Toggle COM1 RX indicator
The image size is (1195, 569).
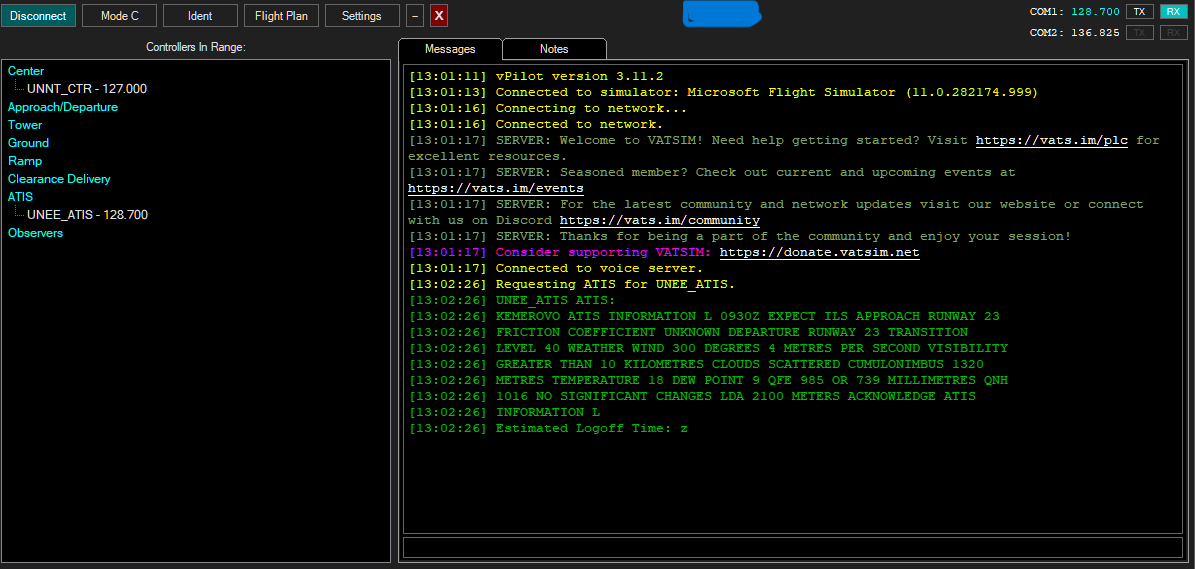pos(1173,12)
